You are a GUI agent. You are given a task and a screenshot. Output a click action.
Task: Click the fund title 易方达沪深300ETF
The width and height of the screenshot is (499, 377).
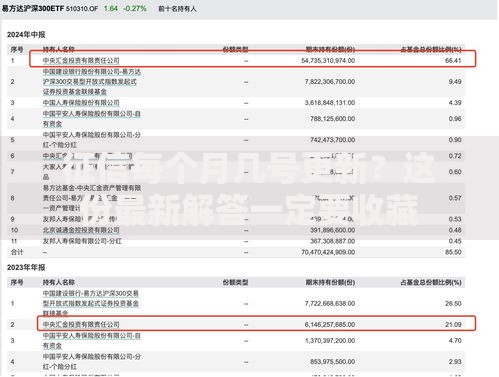(33, 9)
